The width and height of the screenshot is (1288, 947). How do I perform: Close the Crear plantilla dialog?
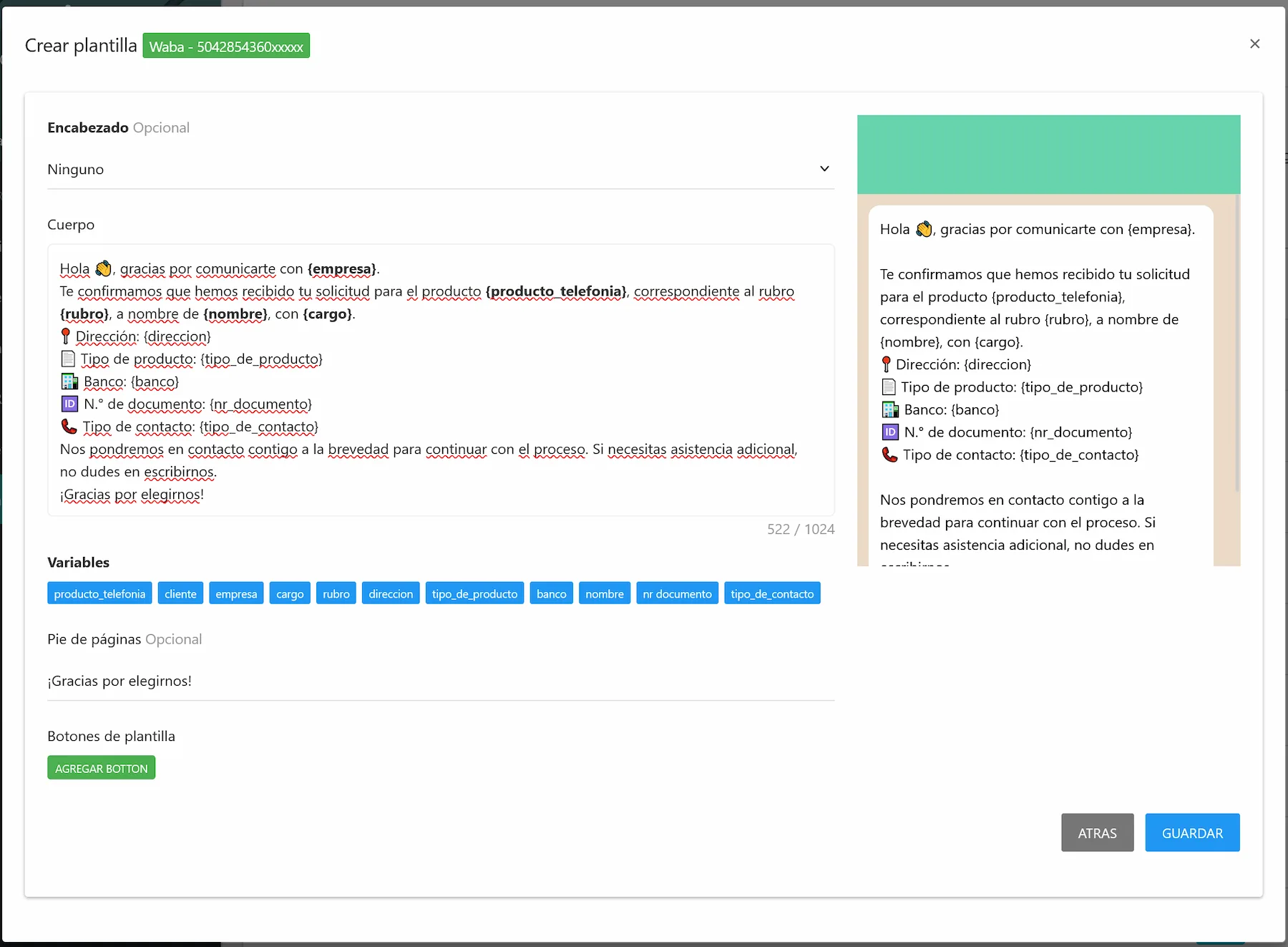click(1254, 44)
